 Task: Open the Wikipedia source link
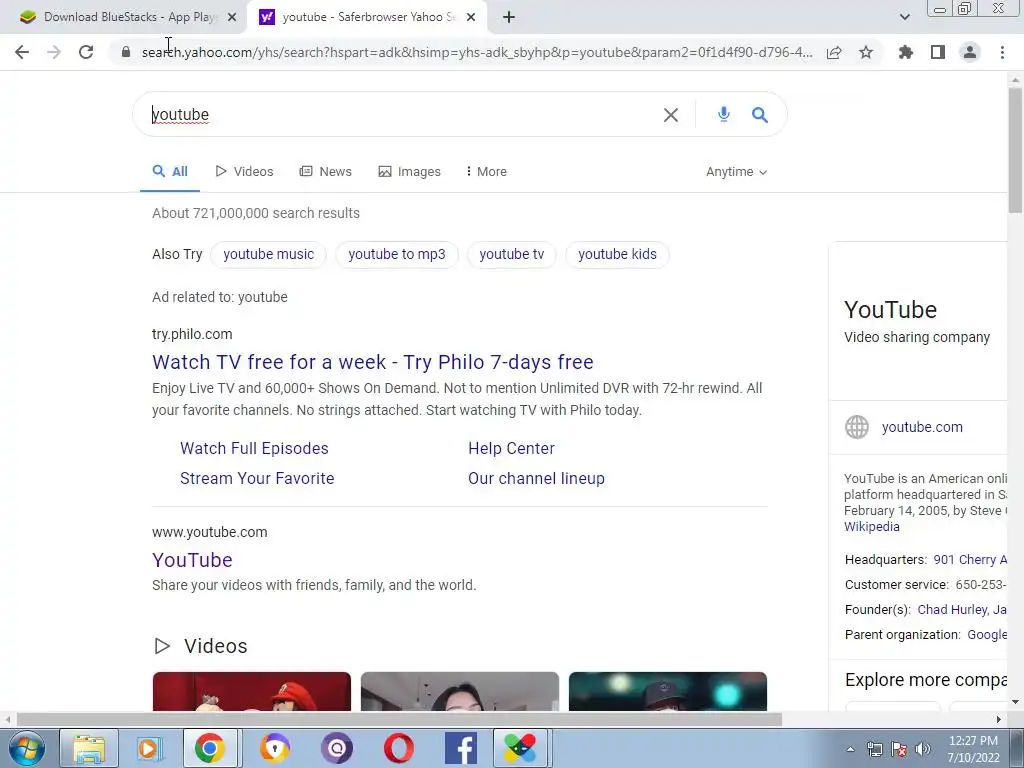click(871, 526)
